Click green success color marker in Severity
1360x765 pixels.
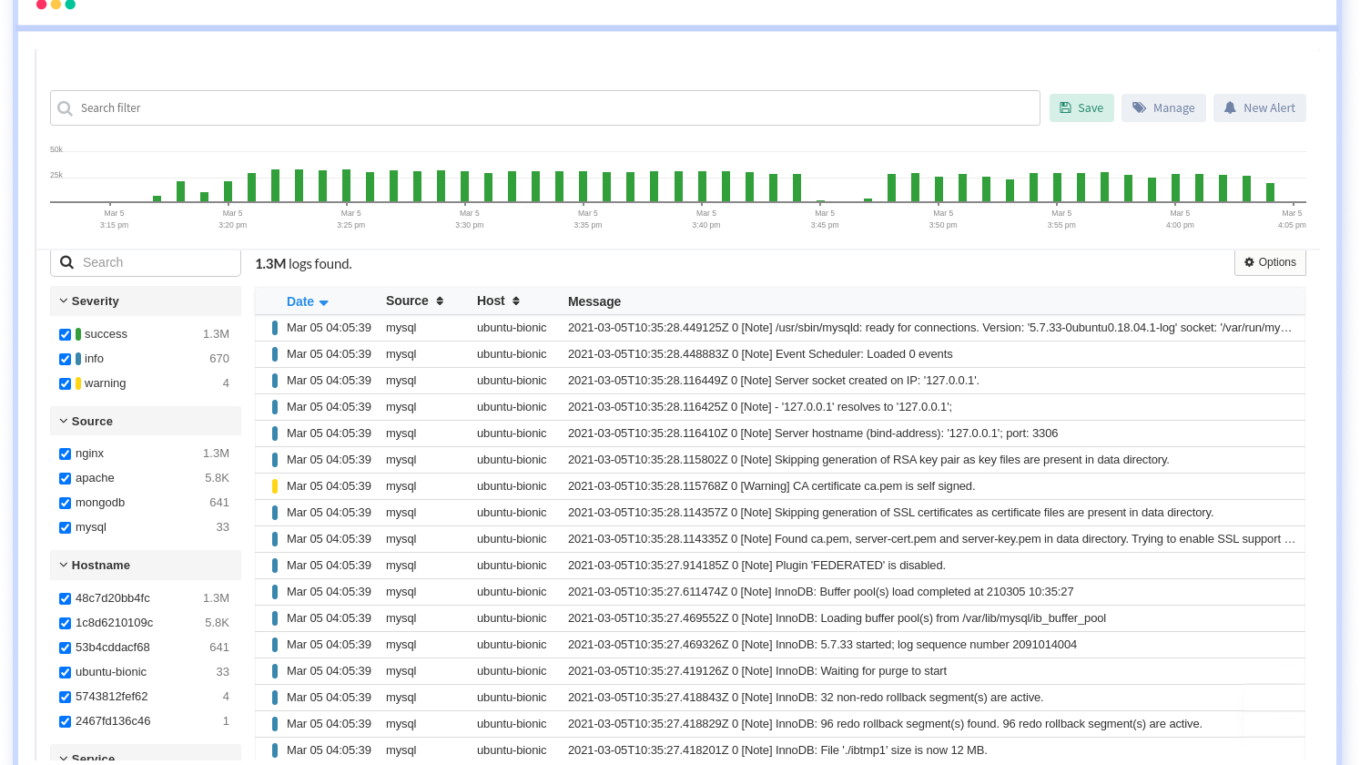78,334
